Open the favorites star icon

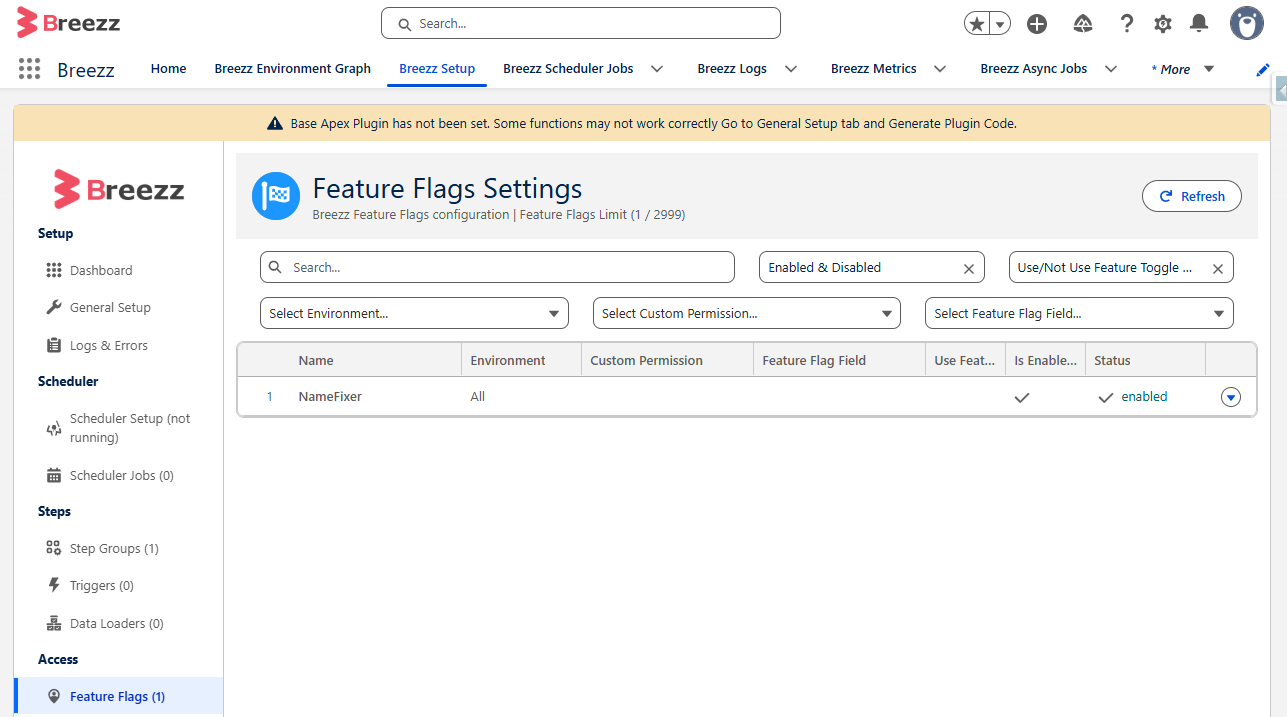click(x=976, y=24)
